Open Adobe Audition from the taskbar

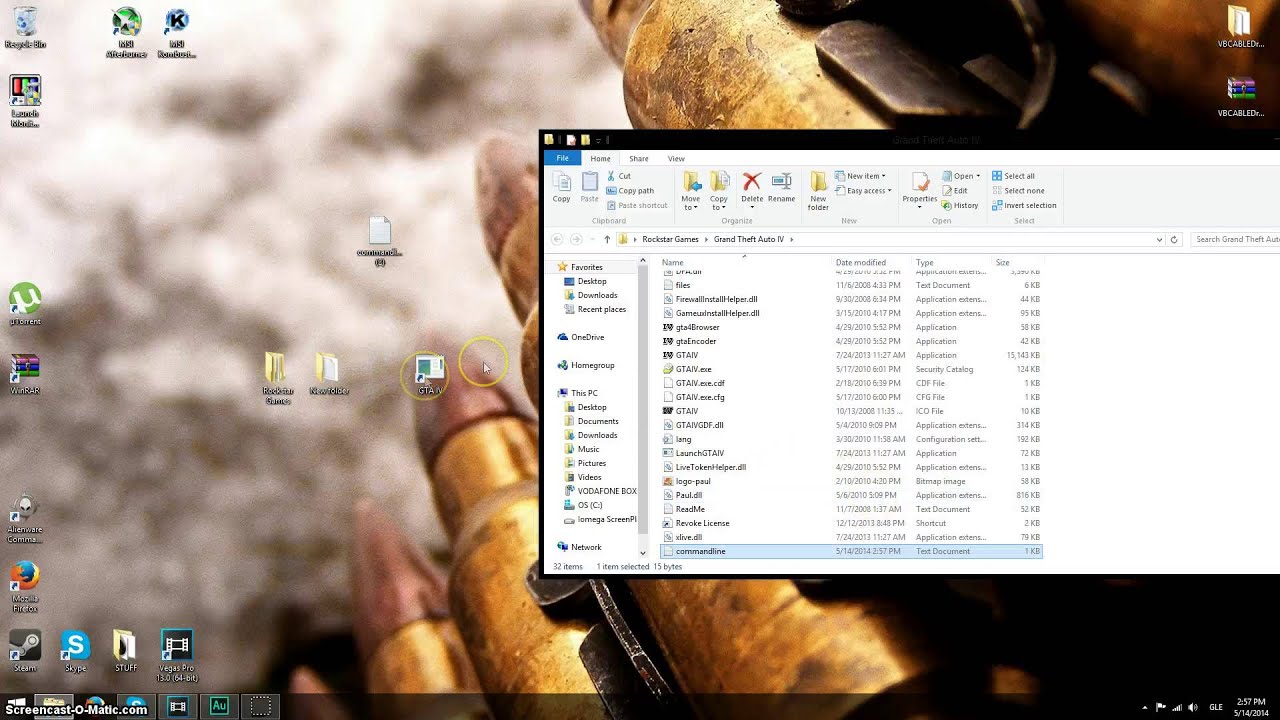point(219,706)
